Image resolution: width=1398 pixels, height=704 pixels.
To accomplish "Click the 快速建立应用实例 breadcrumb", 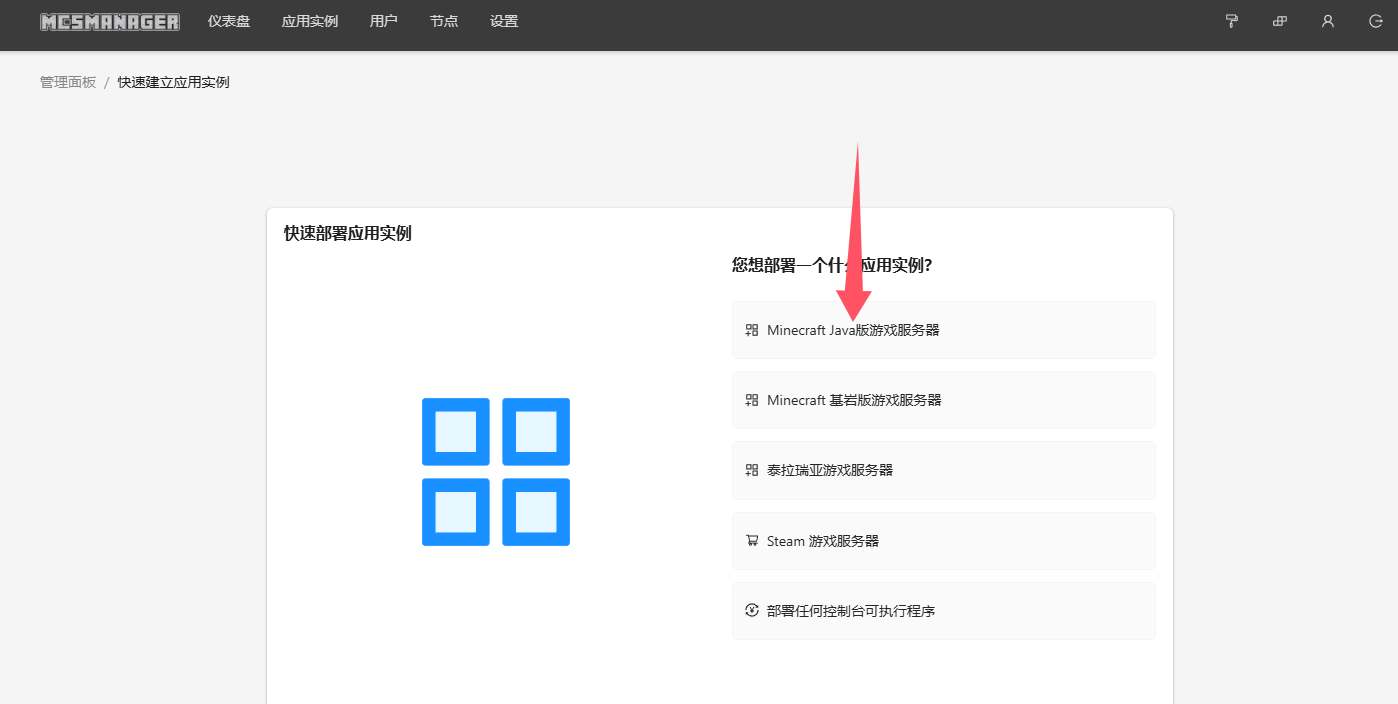I will pos(174,82).
